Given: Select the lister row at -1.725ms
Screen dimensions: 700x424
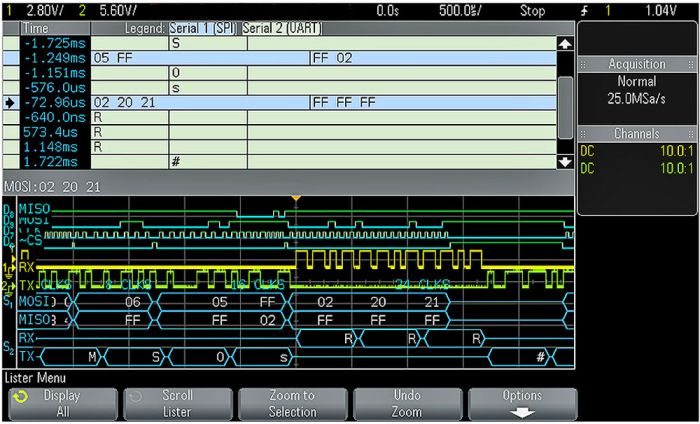Looking at the screenshot, I should click(x=279, y=43).
